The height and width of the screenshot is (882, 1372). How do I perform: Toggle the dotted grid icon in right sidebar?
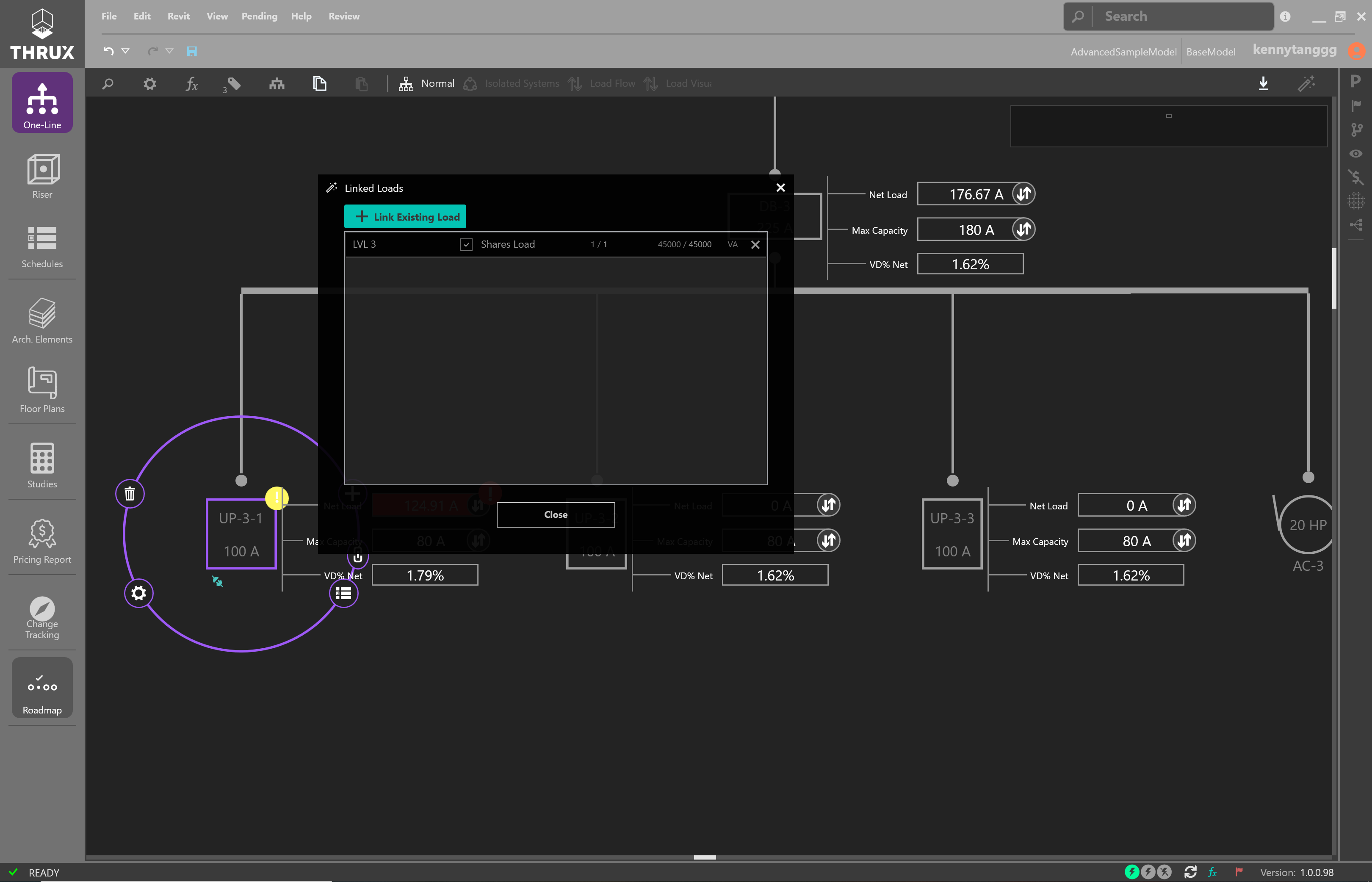click(x=1355, y=200)
